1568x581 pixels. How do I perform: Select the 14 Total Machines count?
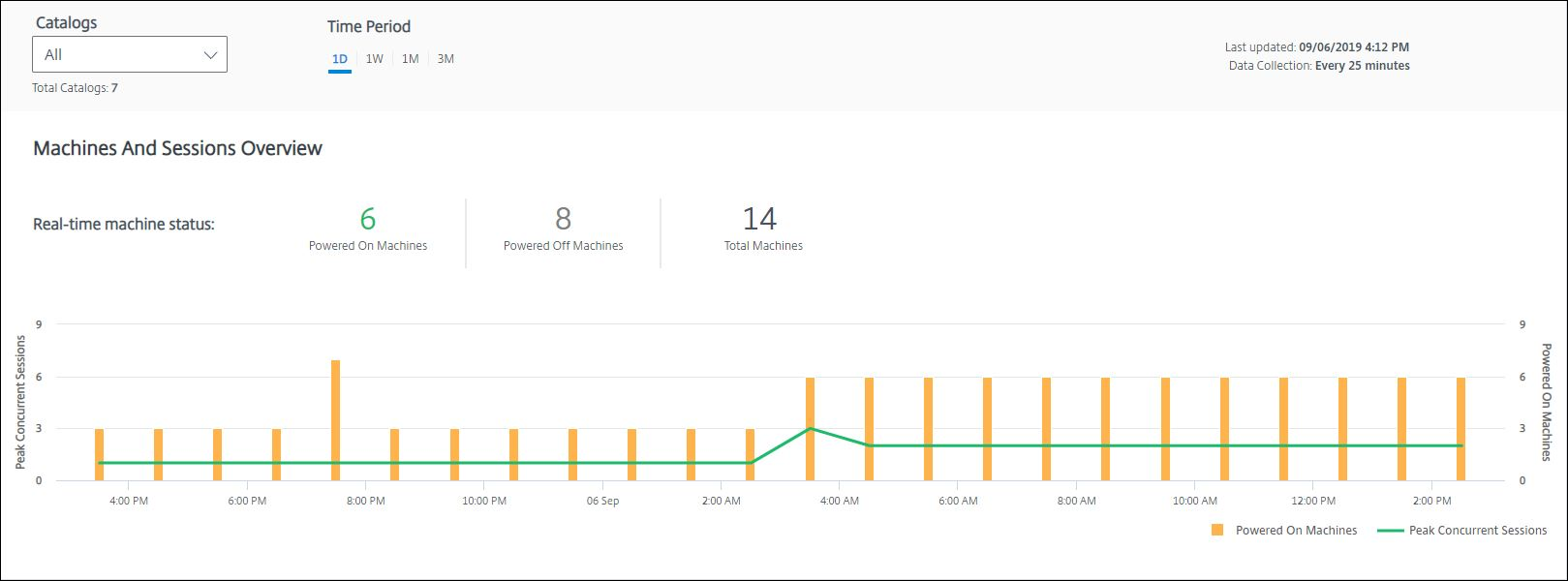point(760,219)
